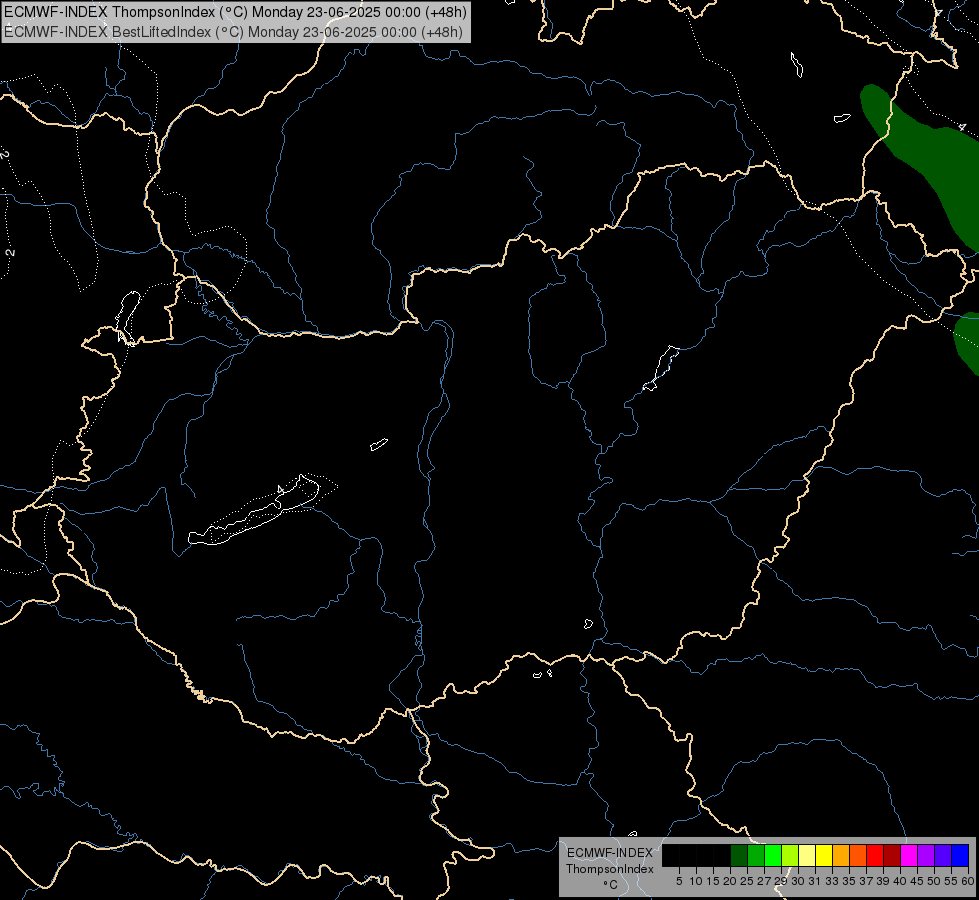Click the legend tick value '35'
Viewport: 979px width, 900px height.
click(849, 881)
